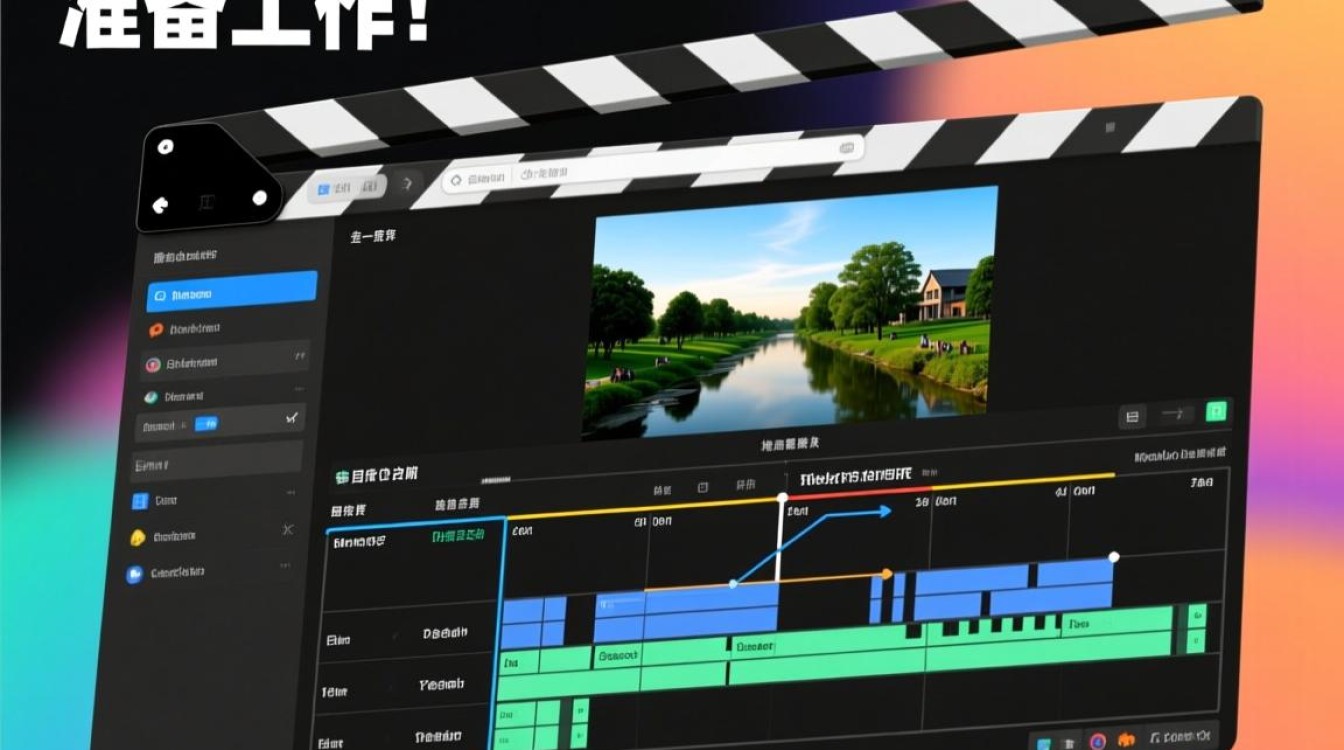Select the blue highlighted sidebar item
The image size is (1344, 750).
click(232, 291)
